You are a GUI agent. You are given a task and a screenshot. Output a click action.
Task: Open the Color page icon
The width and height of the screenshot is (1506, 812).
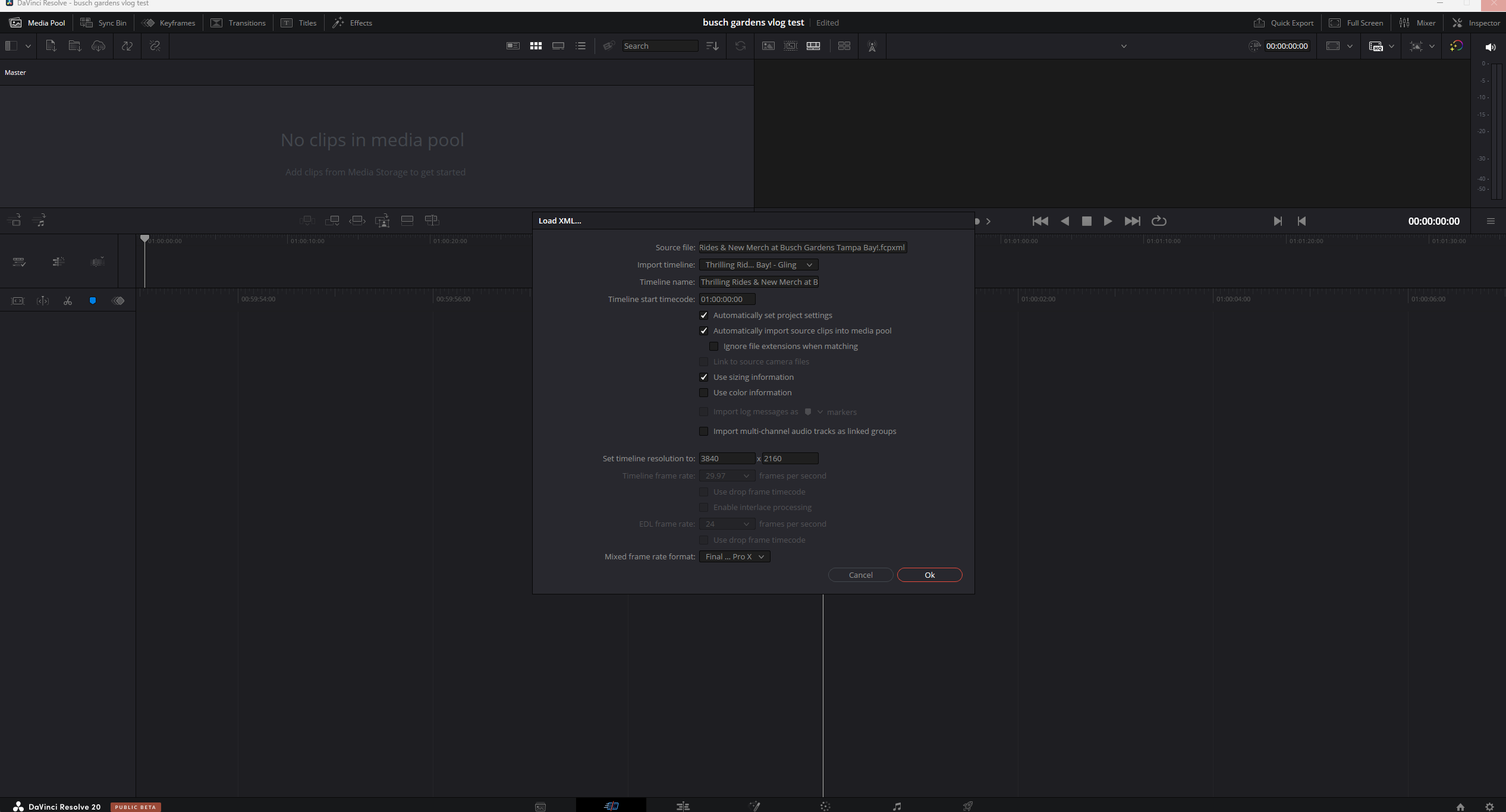click(825, 806)
